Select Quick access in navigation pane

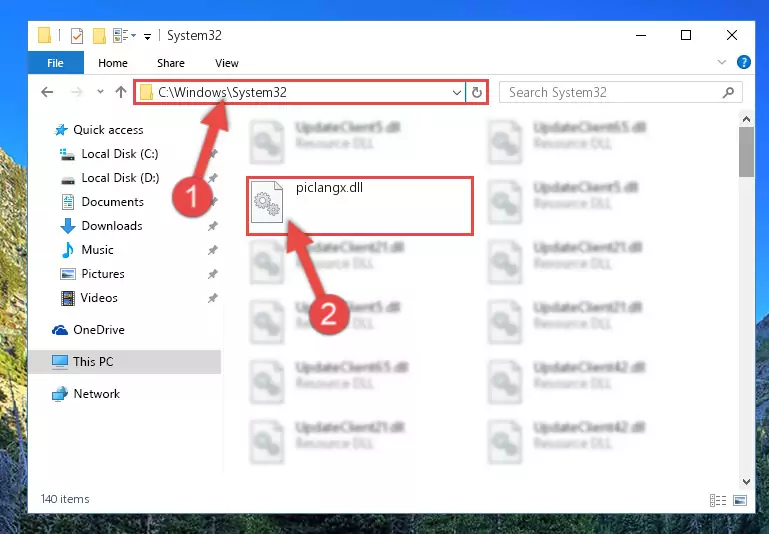coord(108,130)
